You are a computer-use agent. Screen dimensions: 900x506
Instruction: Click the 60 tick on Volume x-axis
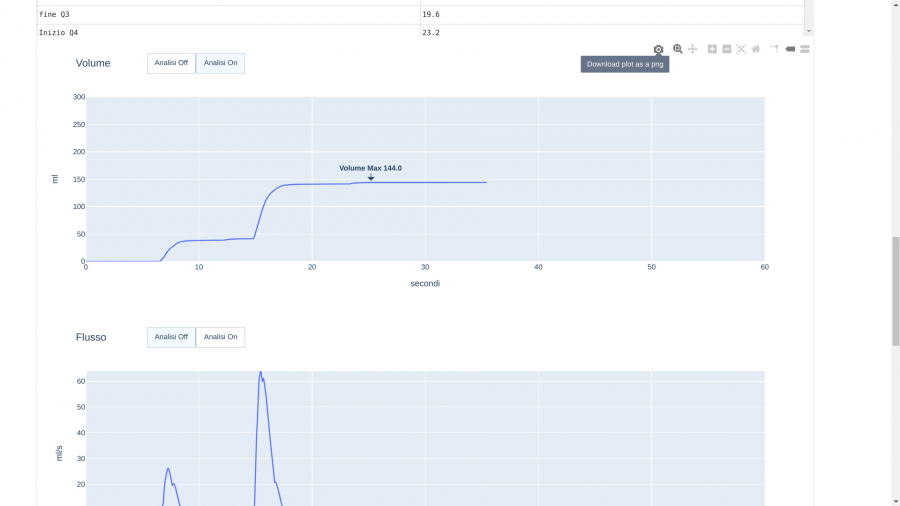coord(765,267)
